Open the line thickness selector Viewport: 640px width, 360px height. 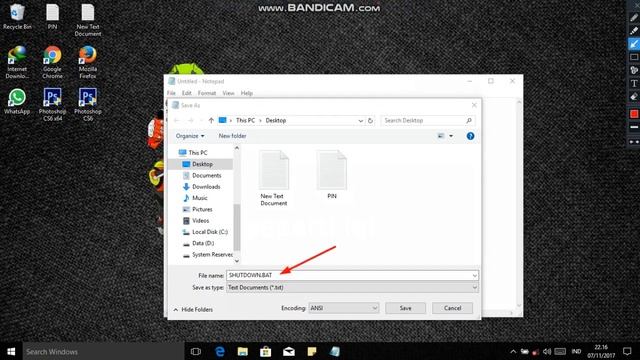pos(634,127)
